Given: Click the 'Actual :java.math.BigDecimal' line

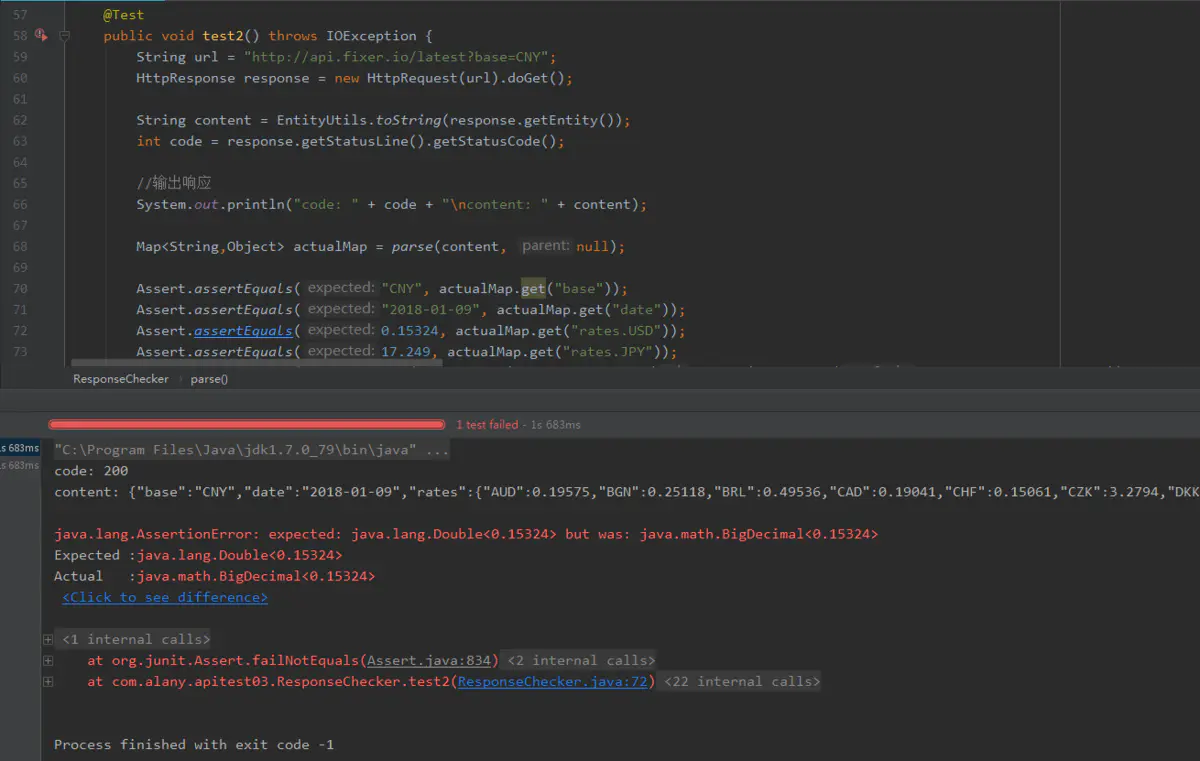Looking at the screenshot, I should [215, 576].
